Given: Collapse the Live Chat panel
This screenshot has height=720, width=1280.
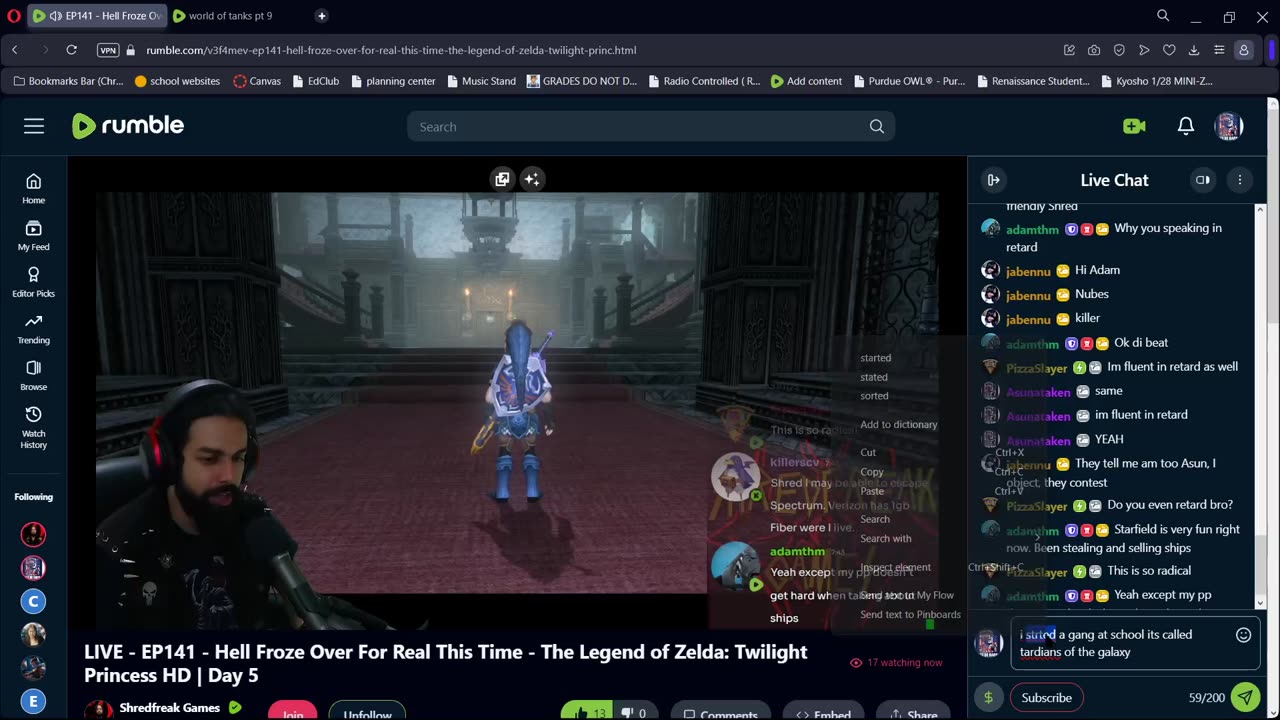Looking at the screenshot, I should click(993, 180).
